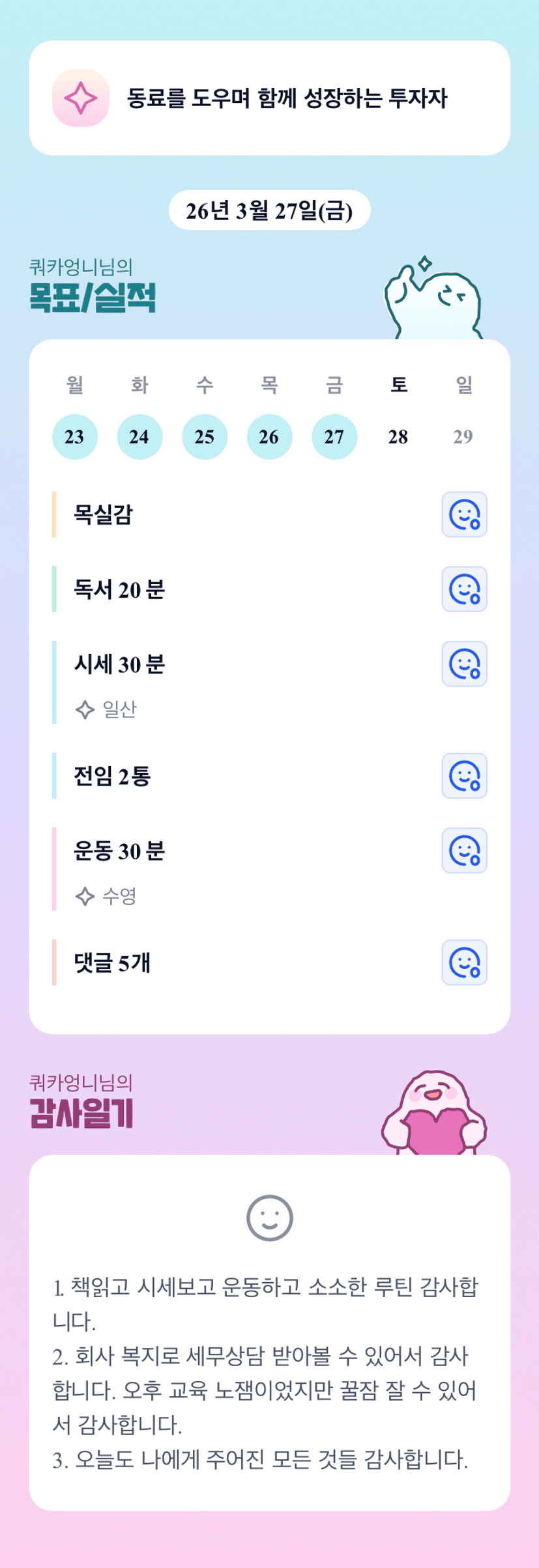Switch to Sunday 29
The image size is (539, 1568).
[x=463, y=437]
